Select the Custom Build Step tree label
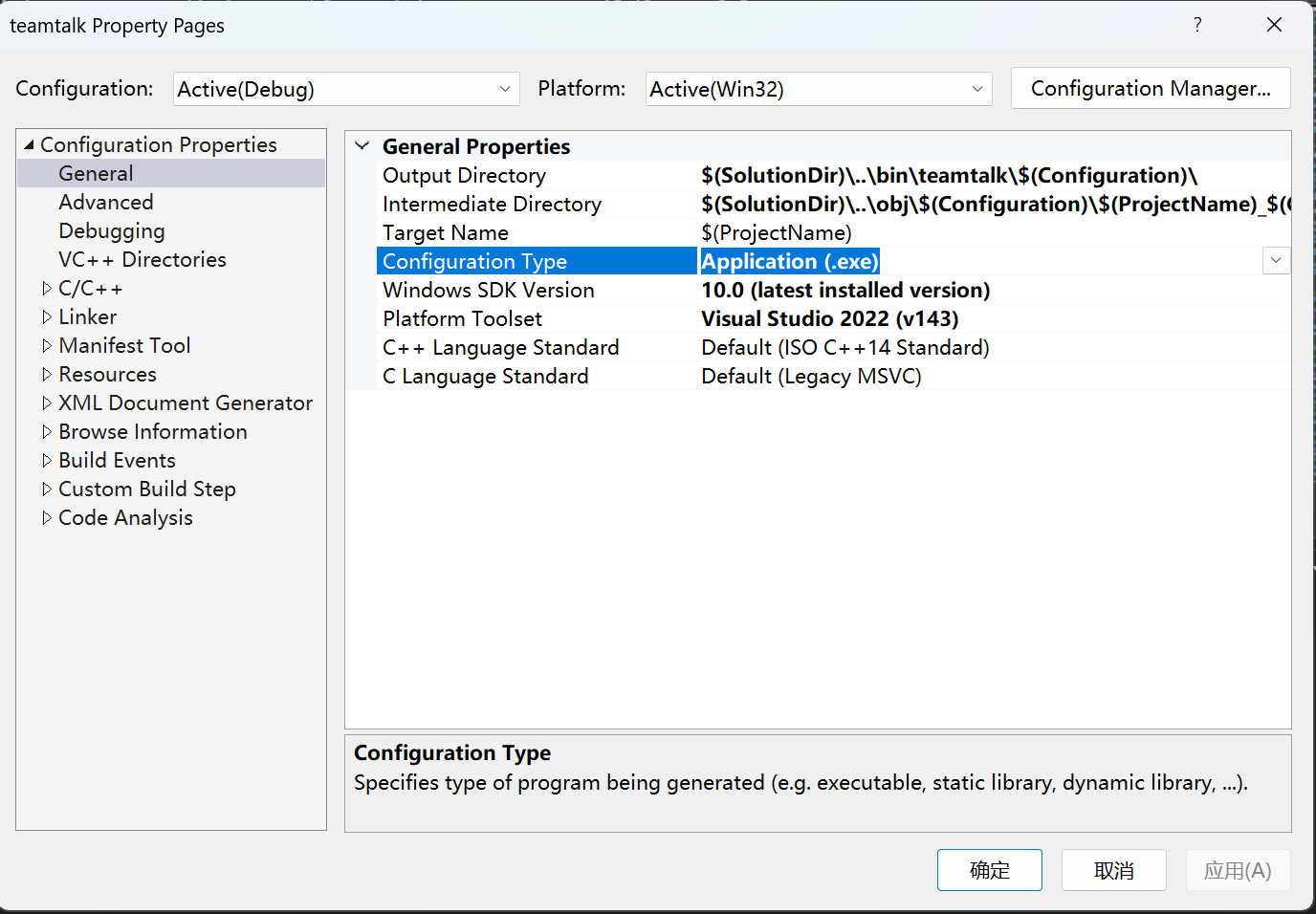The width and height of the screenshot is (1316, 914). click(147, 489)
